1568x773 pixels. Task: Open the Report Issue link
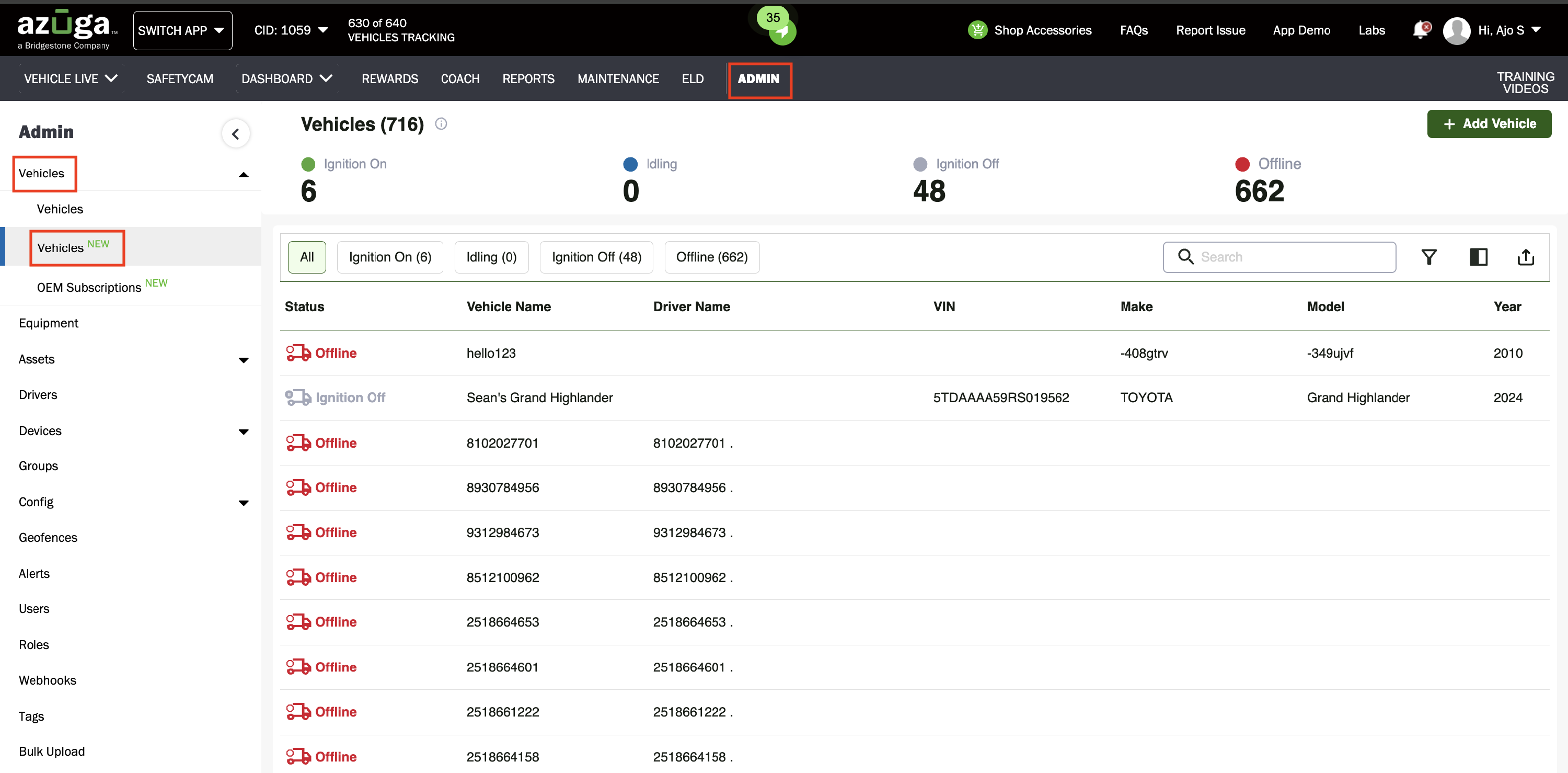point(1210,30)
